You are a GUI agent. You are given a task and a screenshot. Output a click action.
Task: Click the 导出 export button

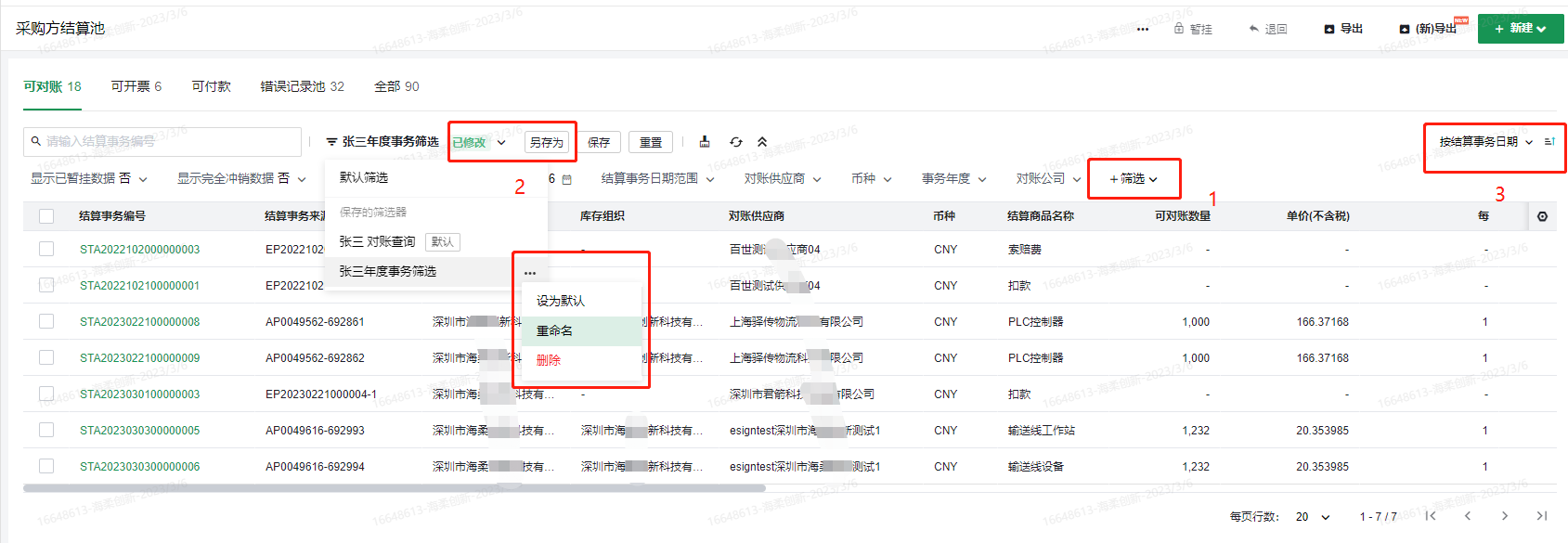(x=1343, y=29)
